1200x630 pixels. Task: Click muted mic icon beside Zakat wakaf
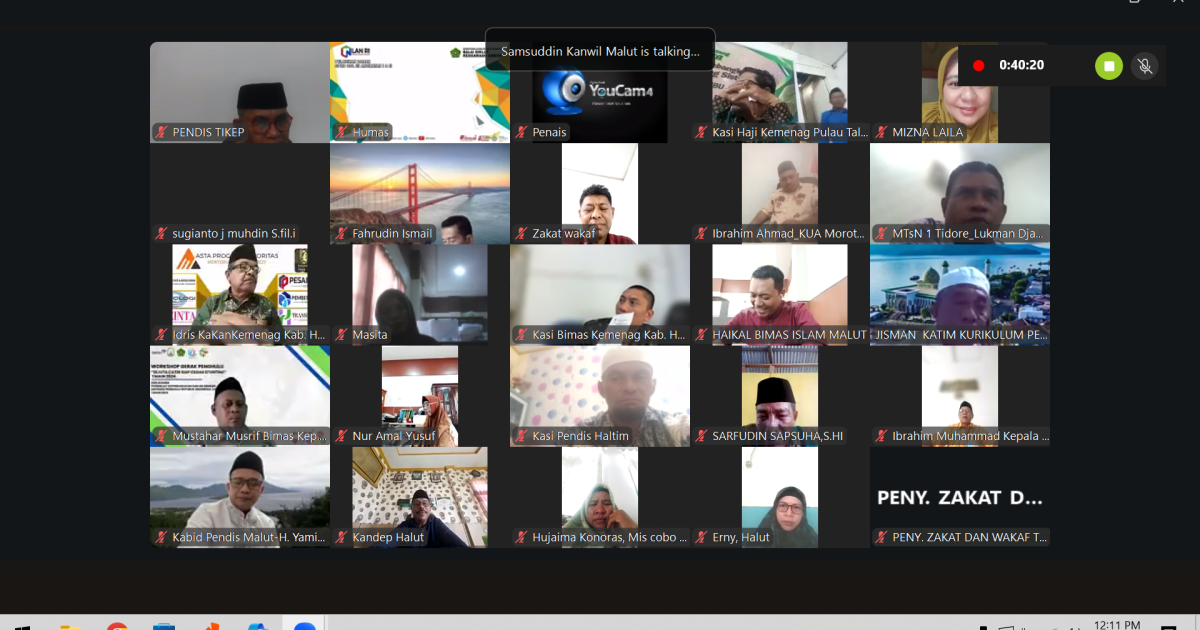pos(521,234)
